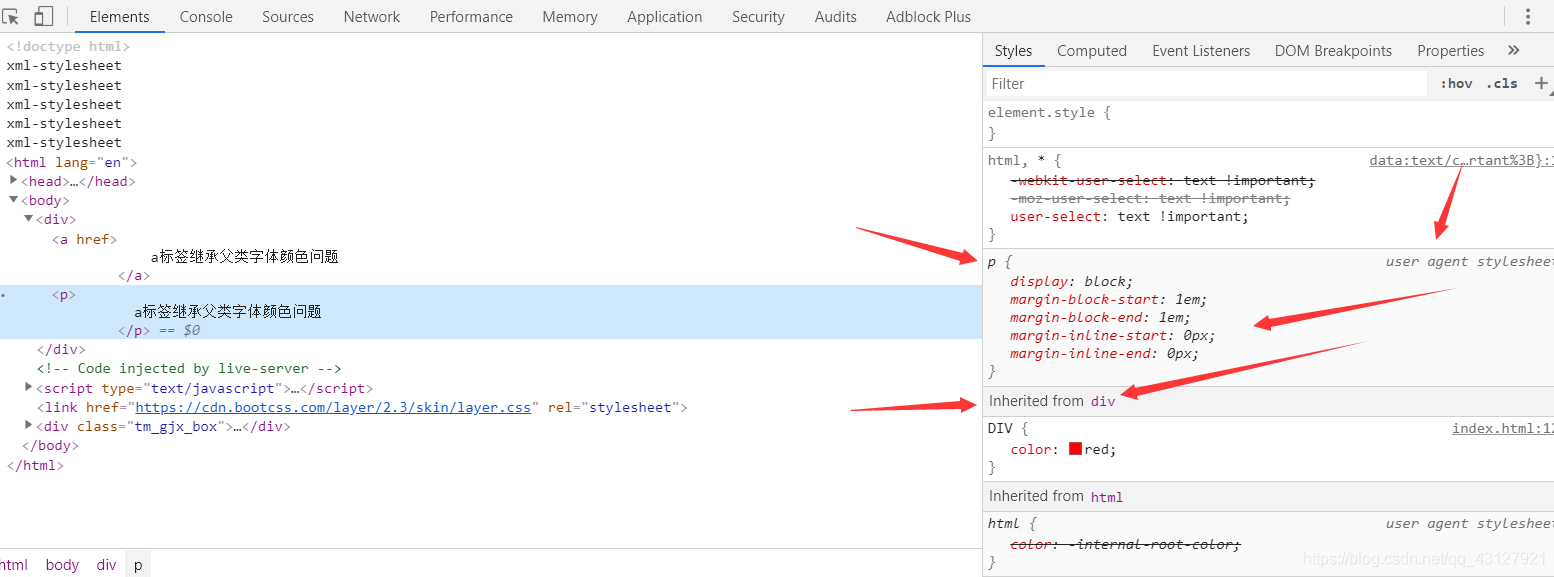
Task: Select the highlighted p opening tag row
Action: (64, 295)
